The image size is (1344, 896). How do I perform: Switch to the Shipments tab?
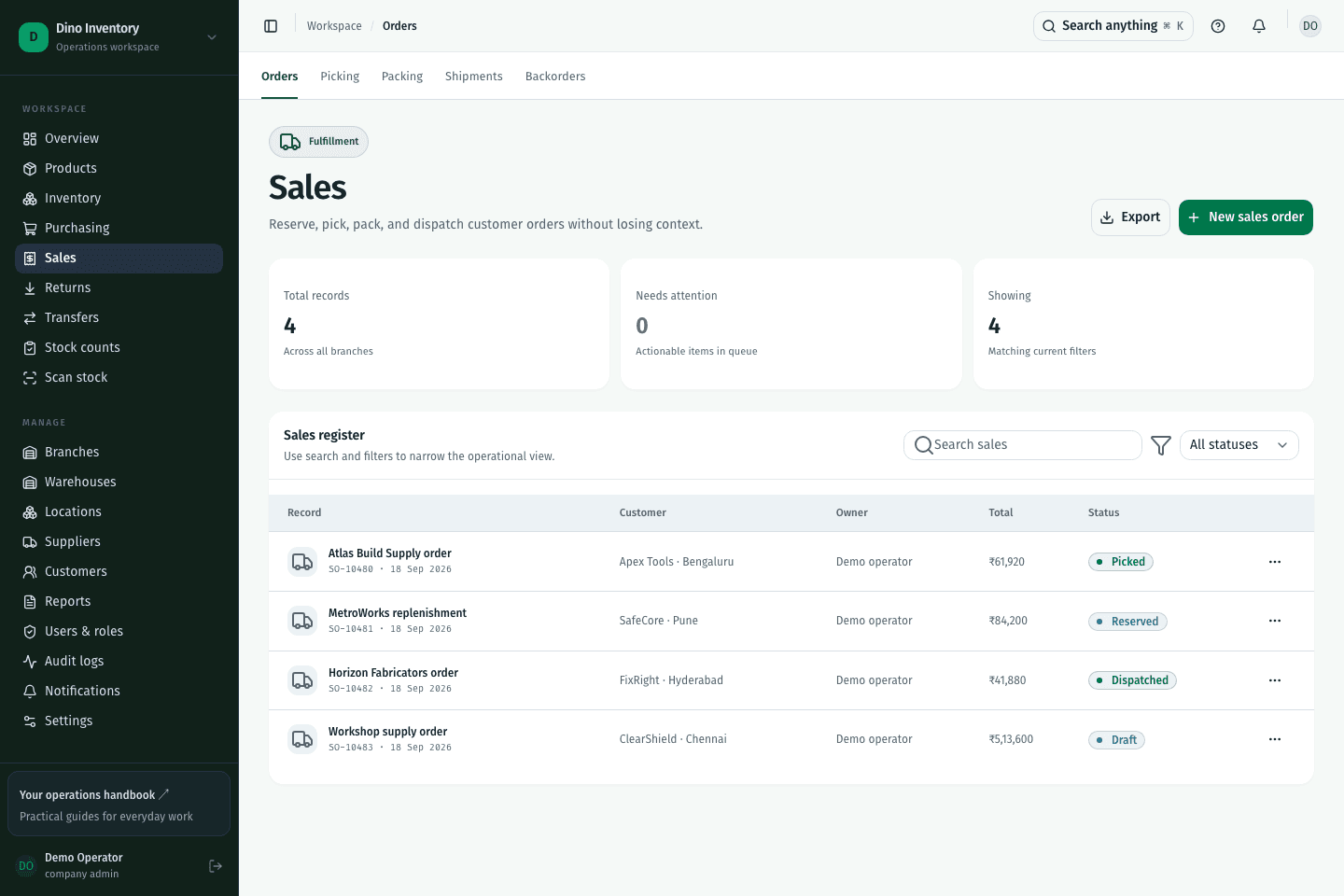(474, 77)
